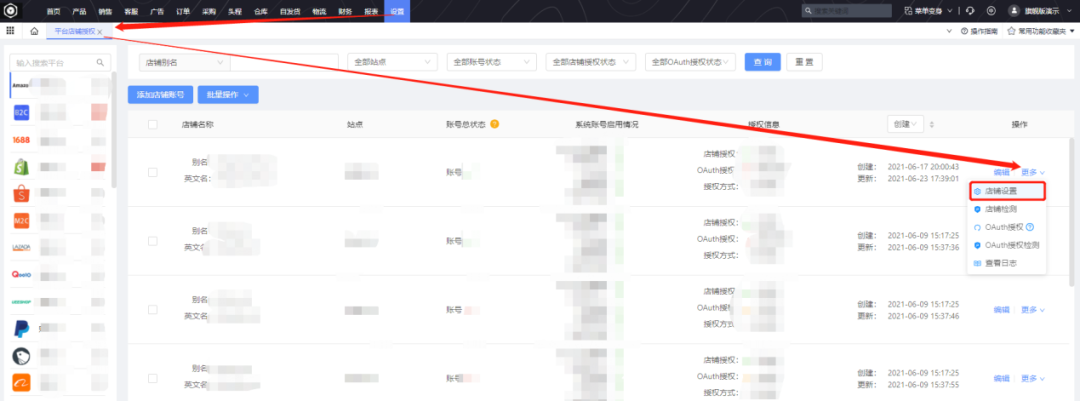This screenshot has width=1080, height=401.
Task: Click the 查询 search button
Action: pyautogui.click(x=761, y=62)
